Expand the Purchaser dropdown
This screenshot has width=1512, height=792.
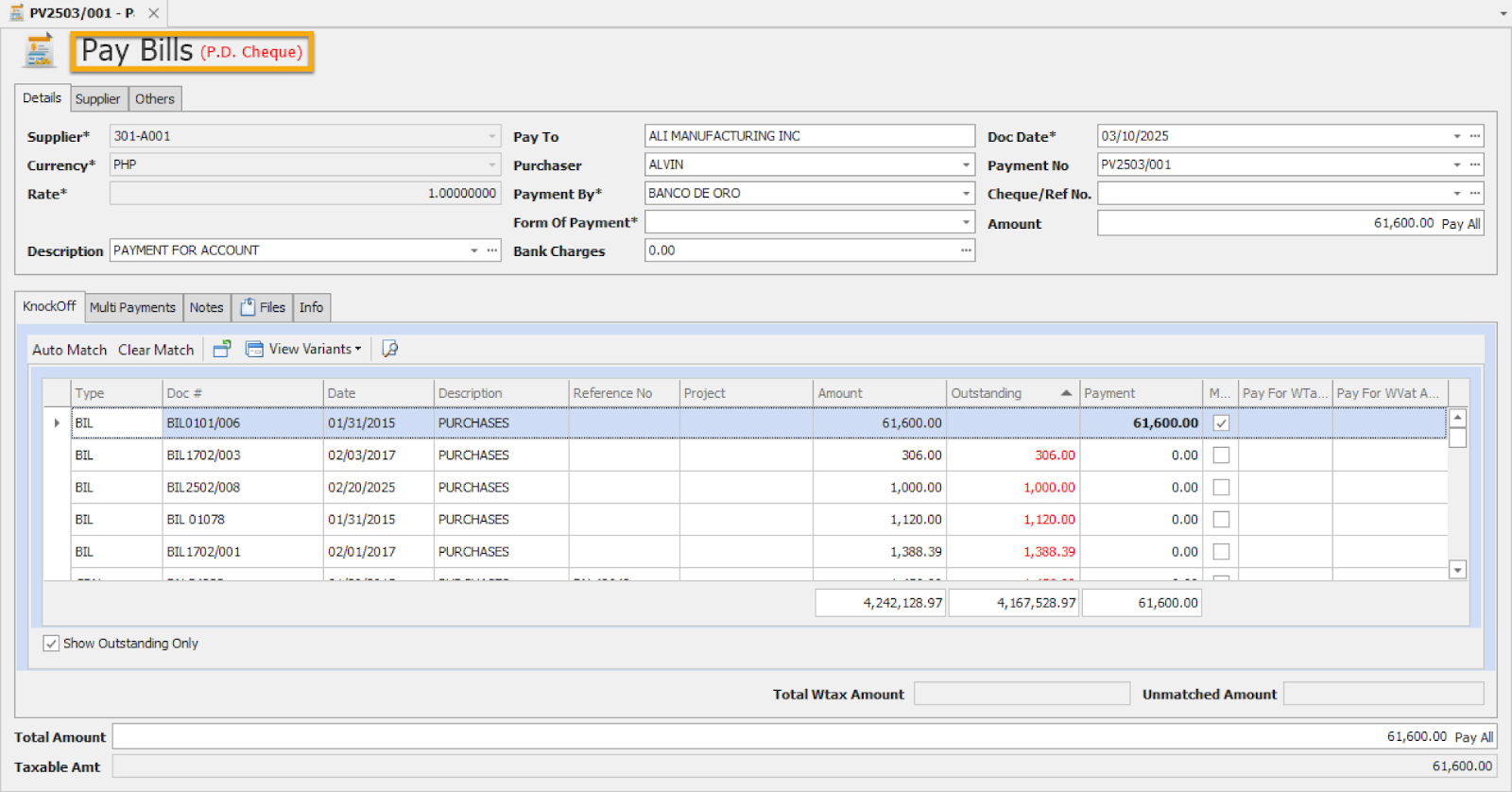click(966, 164)
